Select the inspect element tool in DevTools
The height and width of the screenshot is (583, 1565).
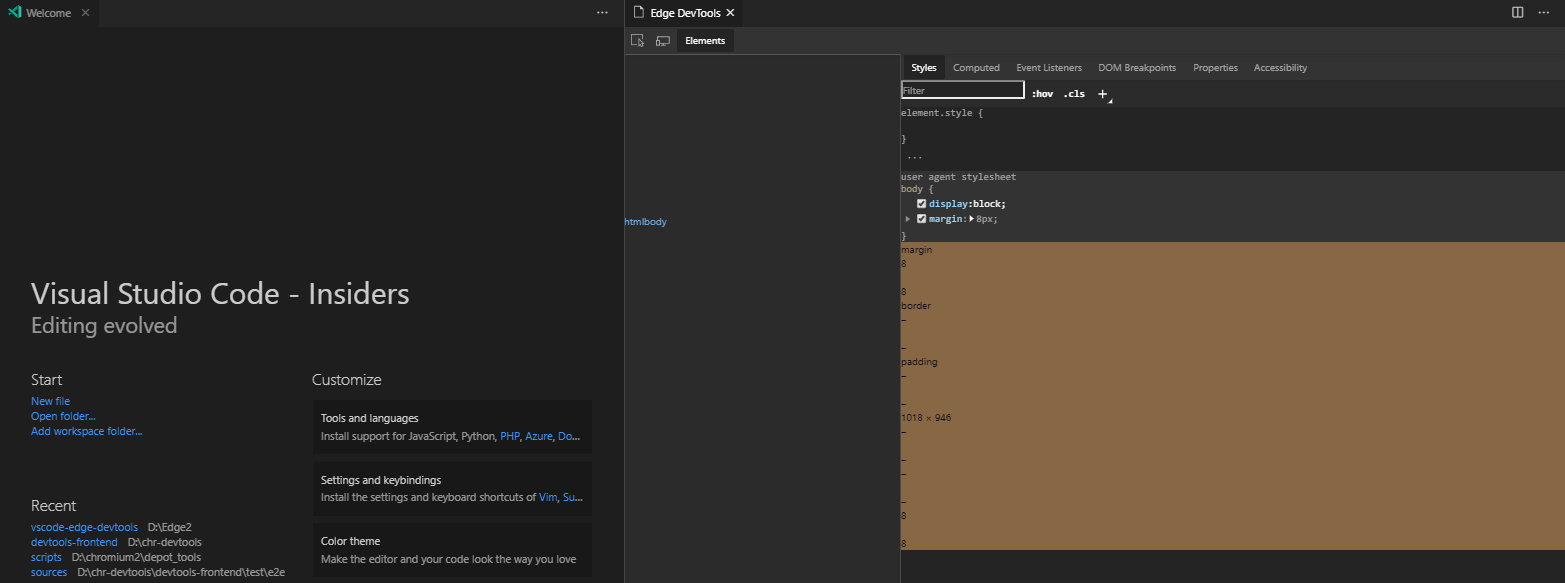(638, 40)
